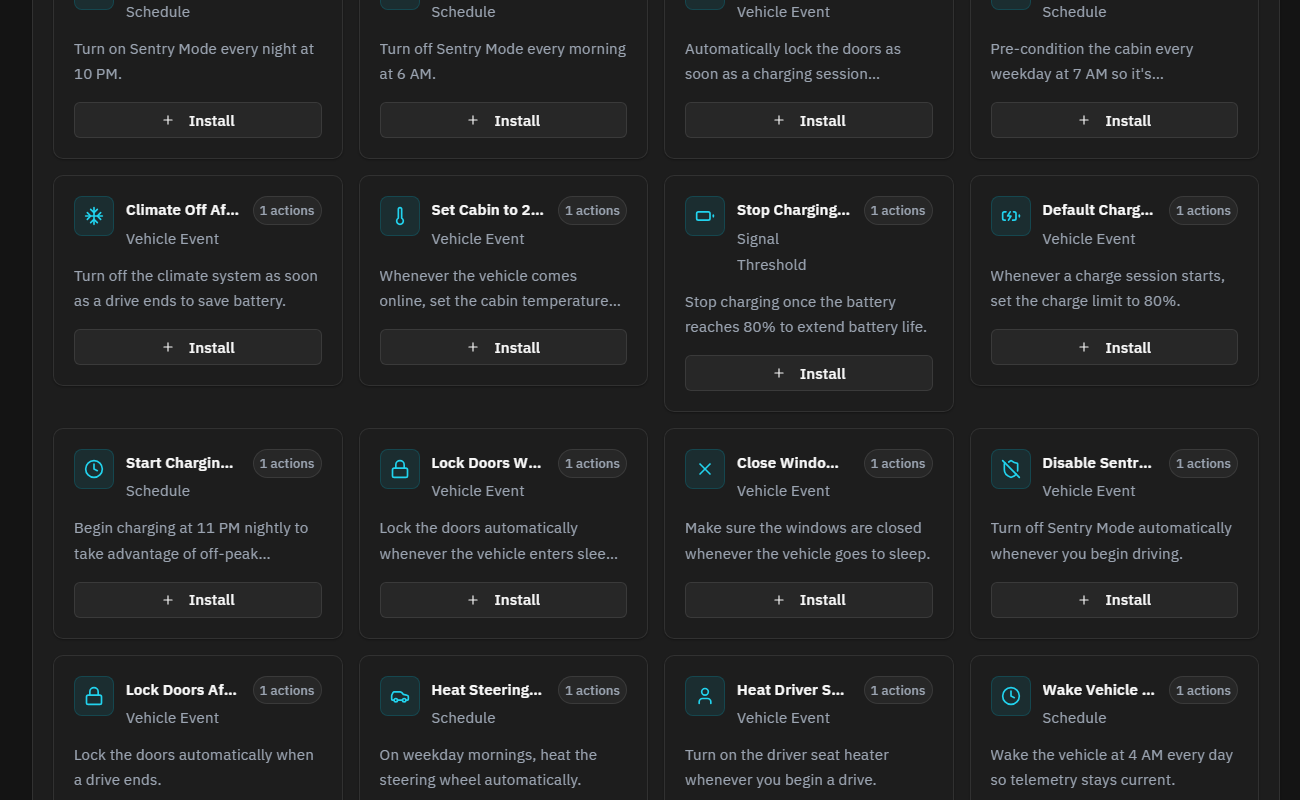Viewport: 1300px width, 800px height.
Task: Select the "Climate Off Af..." card title
Action: (183, 210)
